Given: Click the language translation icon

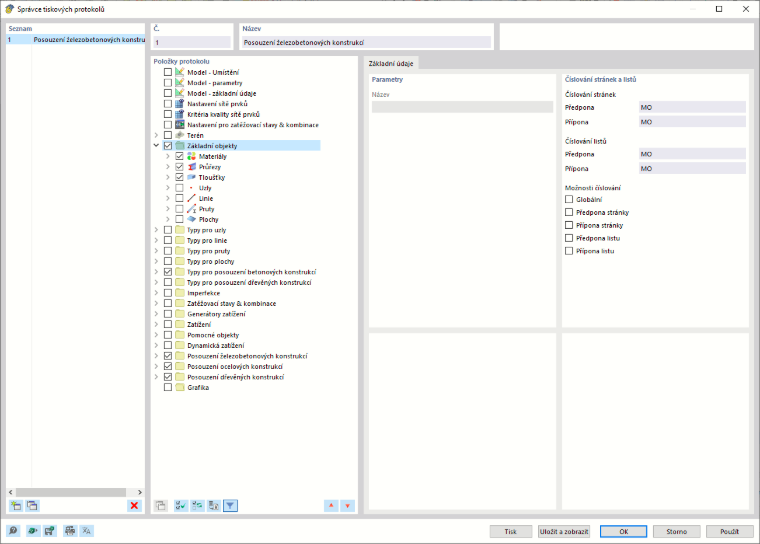Looking at the screenshot, I should pyautogui.click(x=87, y=530).
